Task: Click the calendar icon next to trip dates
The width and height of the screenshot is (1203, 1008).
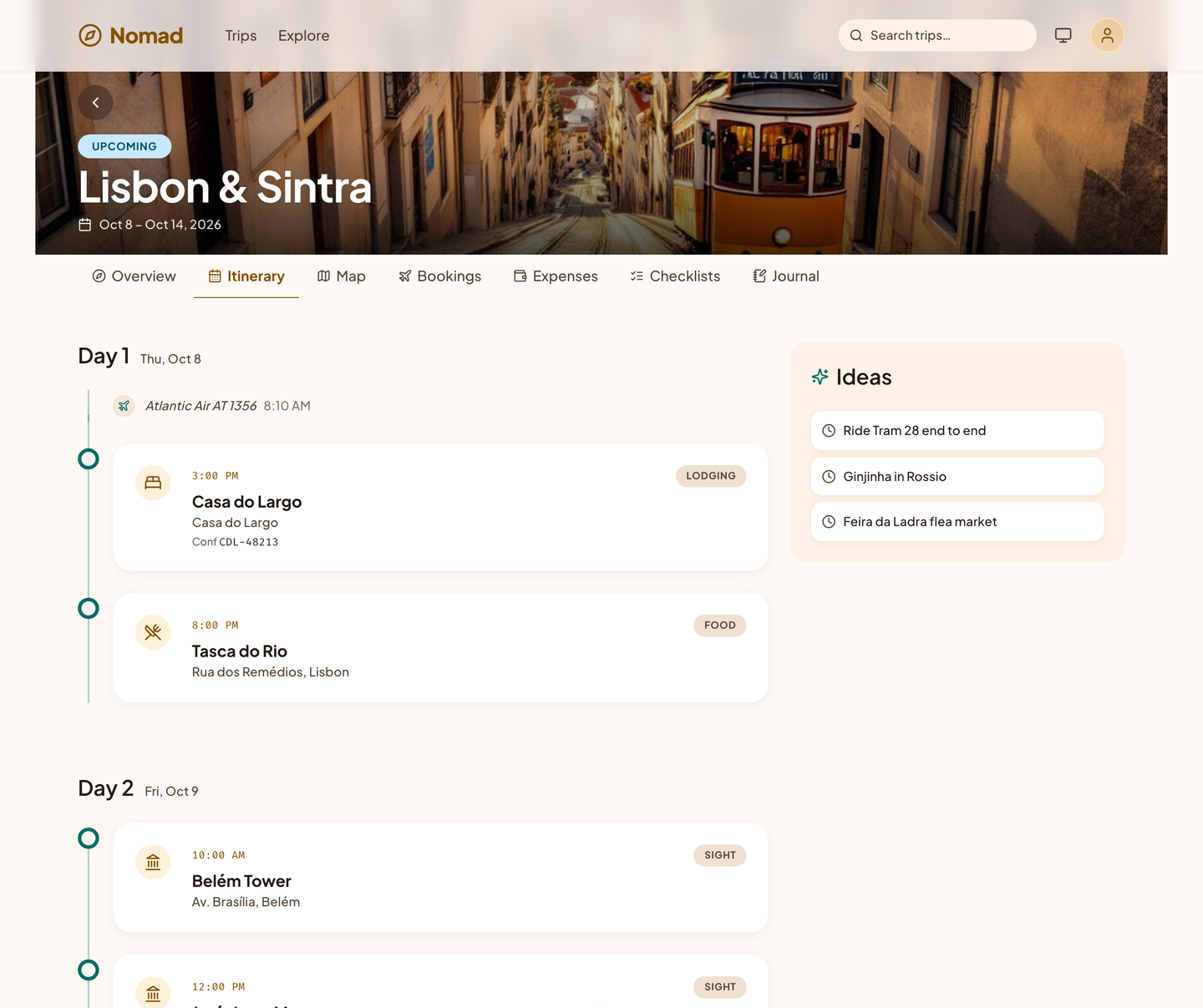Action: click(85, 225)
